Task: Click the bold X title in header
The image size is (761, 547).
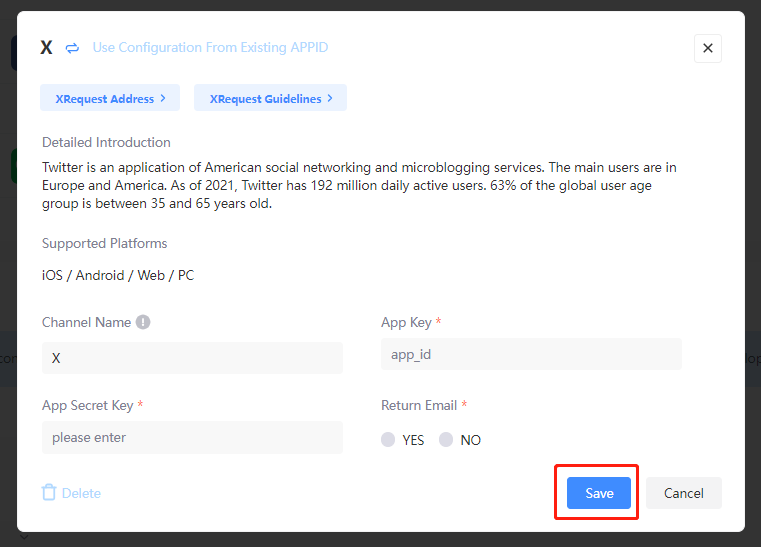Action: click(x=46, y=48)
